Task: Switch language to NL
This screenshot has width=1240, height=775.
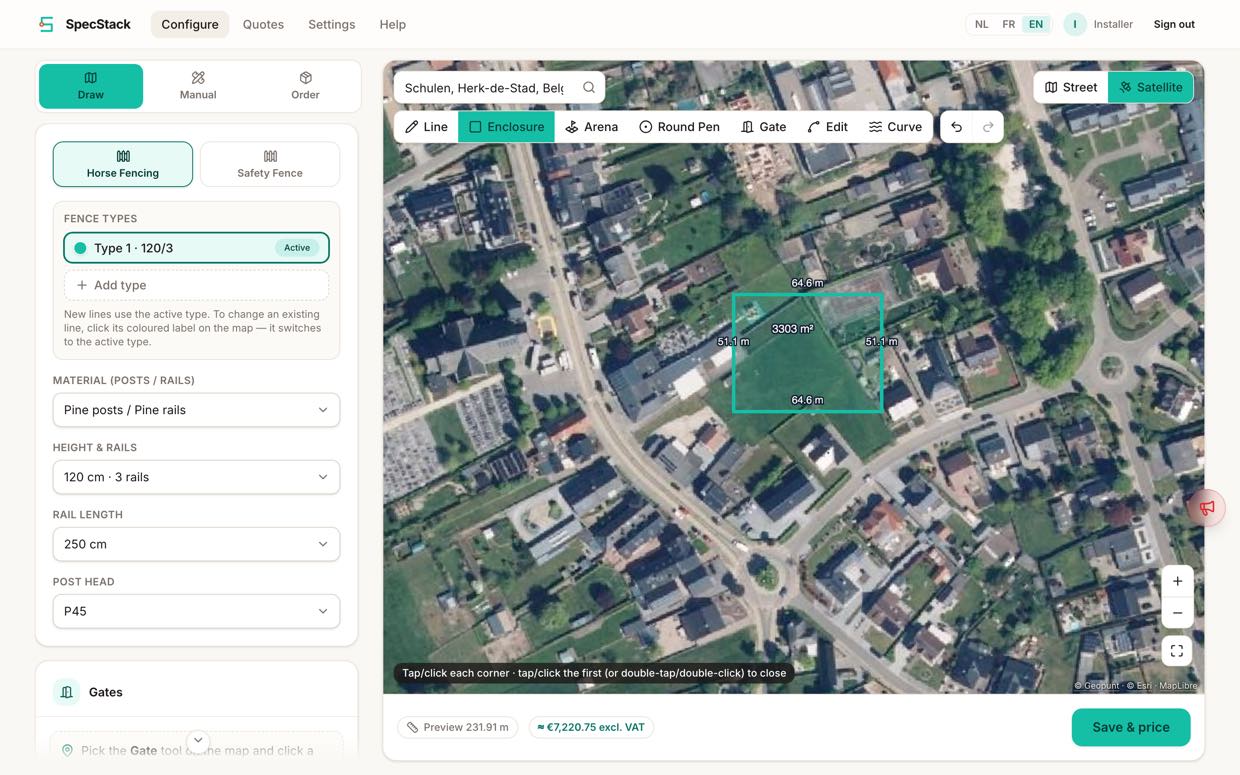Action: 982,24
